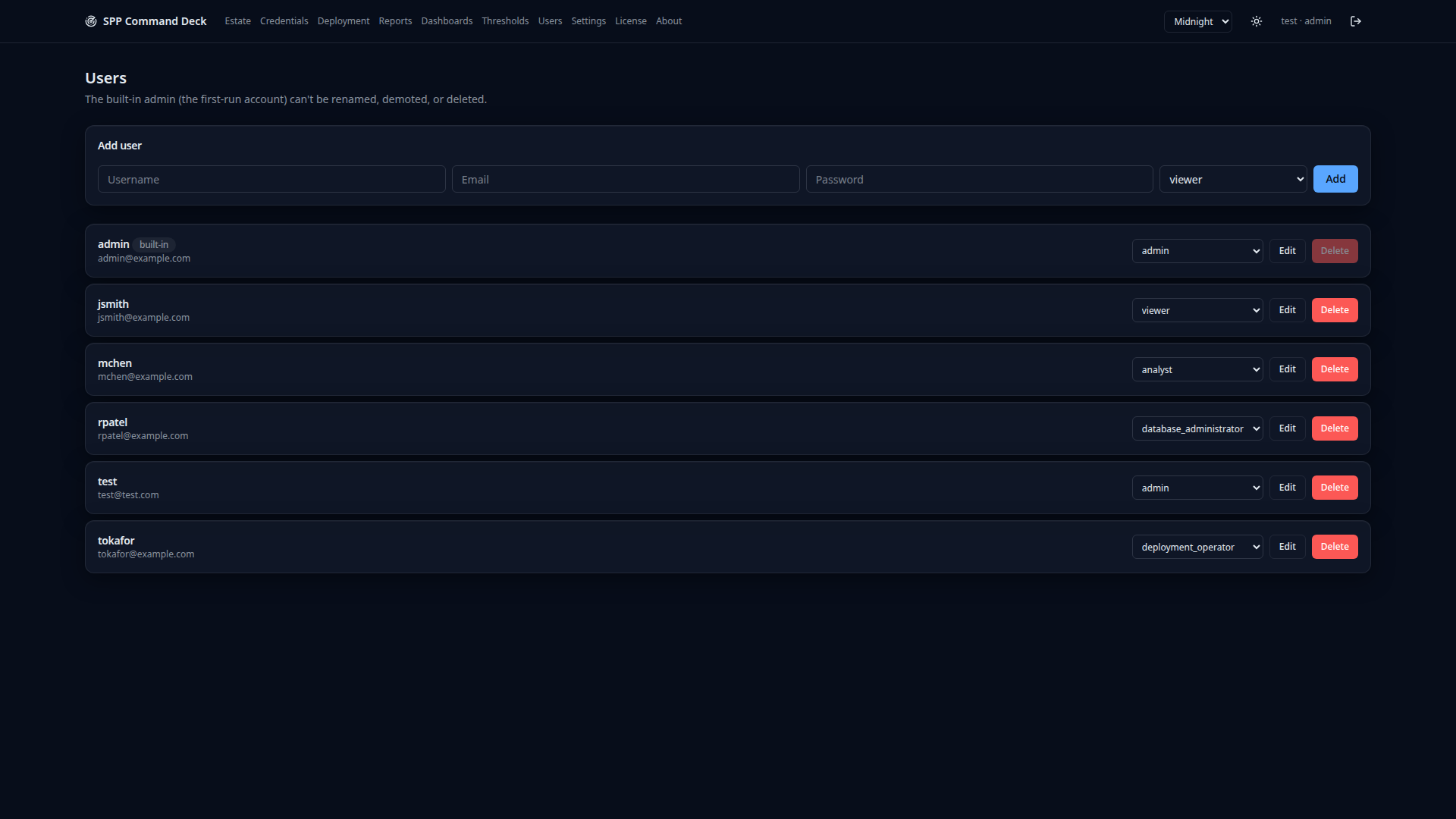Image resolution: width=1456 pixels, height=819 pixels.
Task: Delete the rpatel user
Action: 1335,428
